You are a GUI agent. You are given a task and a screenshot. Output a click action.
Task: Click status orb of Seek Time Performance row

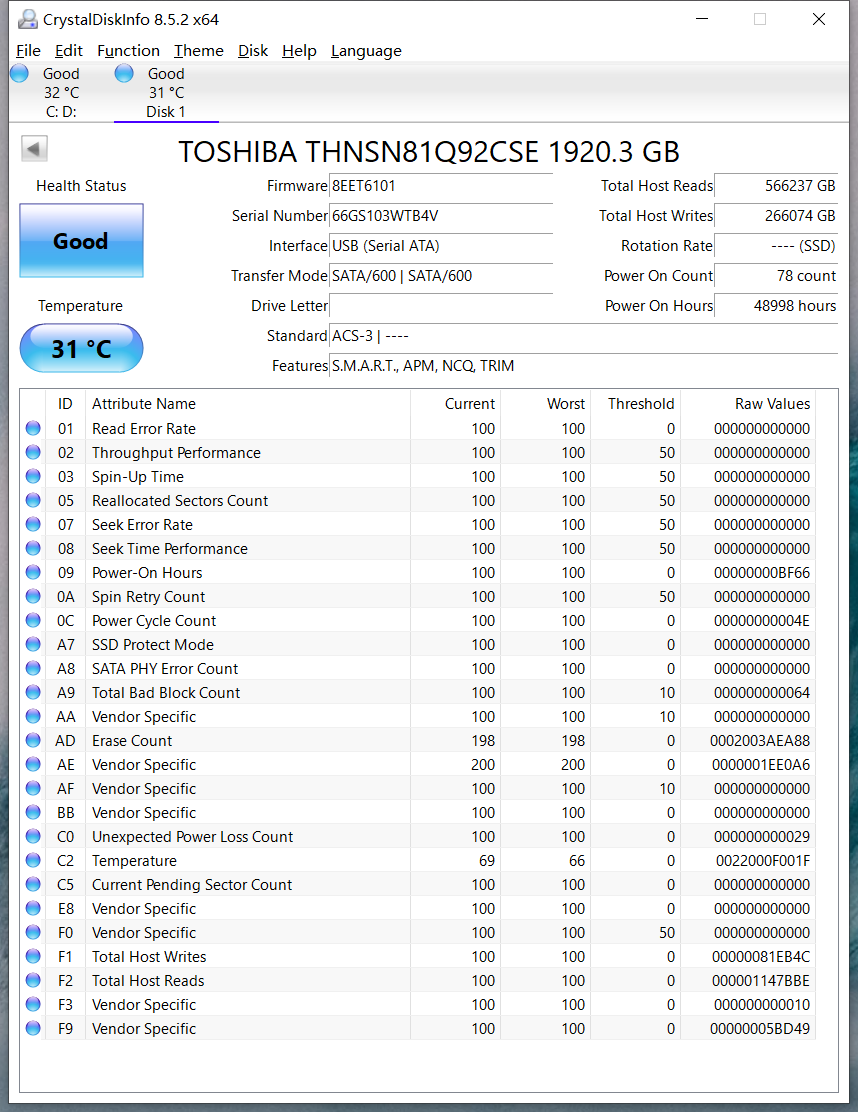click(33, 548)
